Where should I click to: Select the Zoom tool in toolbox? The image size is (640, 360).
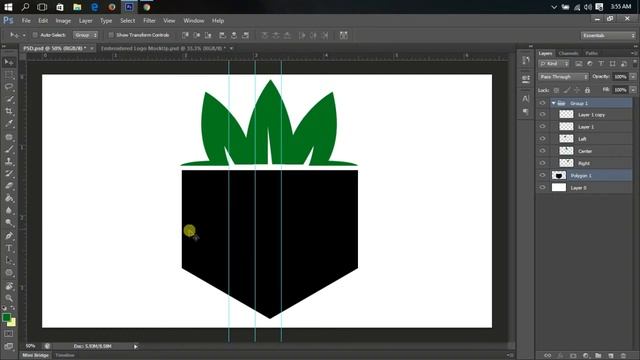9,298
